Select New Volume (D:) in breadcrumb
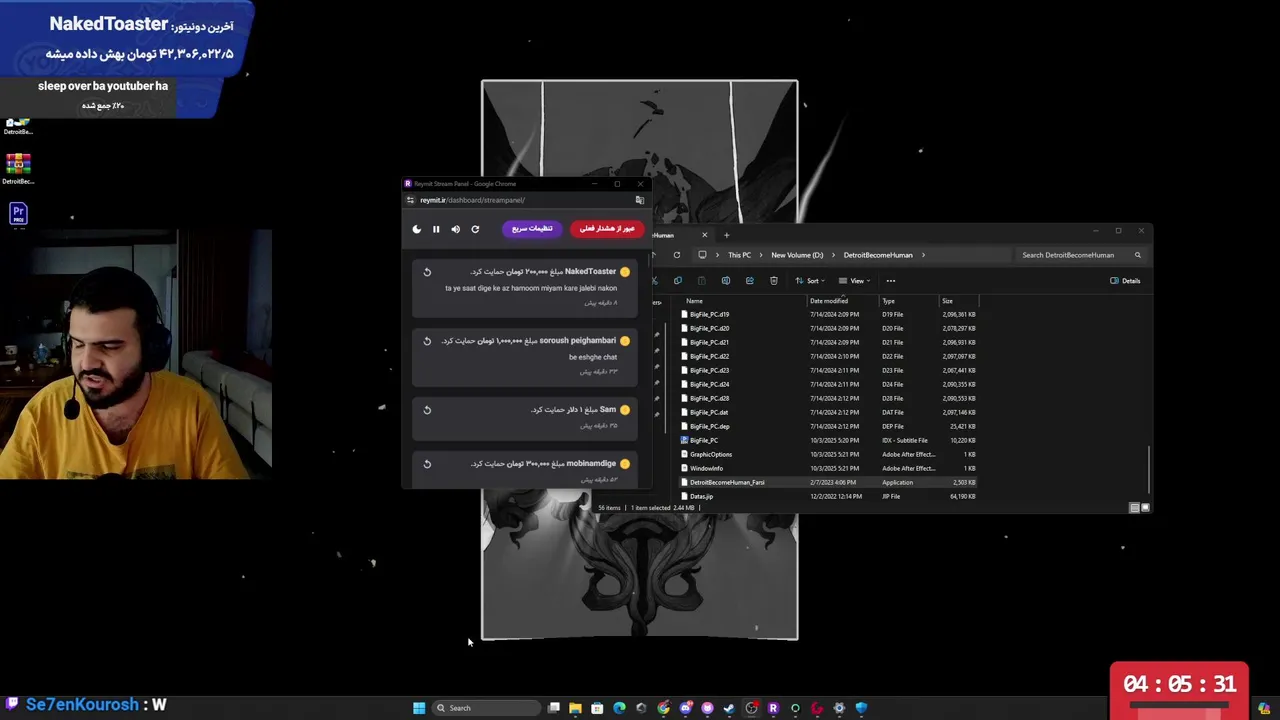 pyautogui.click(x=797, y=255)
